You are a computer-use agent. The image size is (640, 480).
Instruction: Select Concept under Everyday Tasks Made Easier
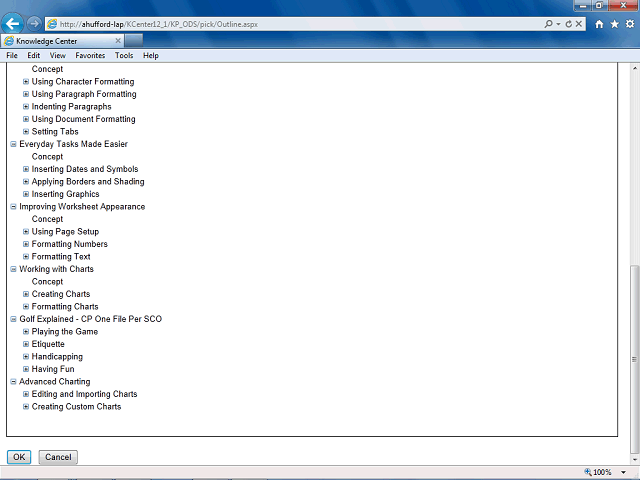click(47, 157)
